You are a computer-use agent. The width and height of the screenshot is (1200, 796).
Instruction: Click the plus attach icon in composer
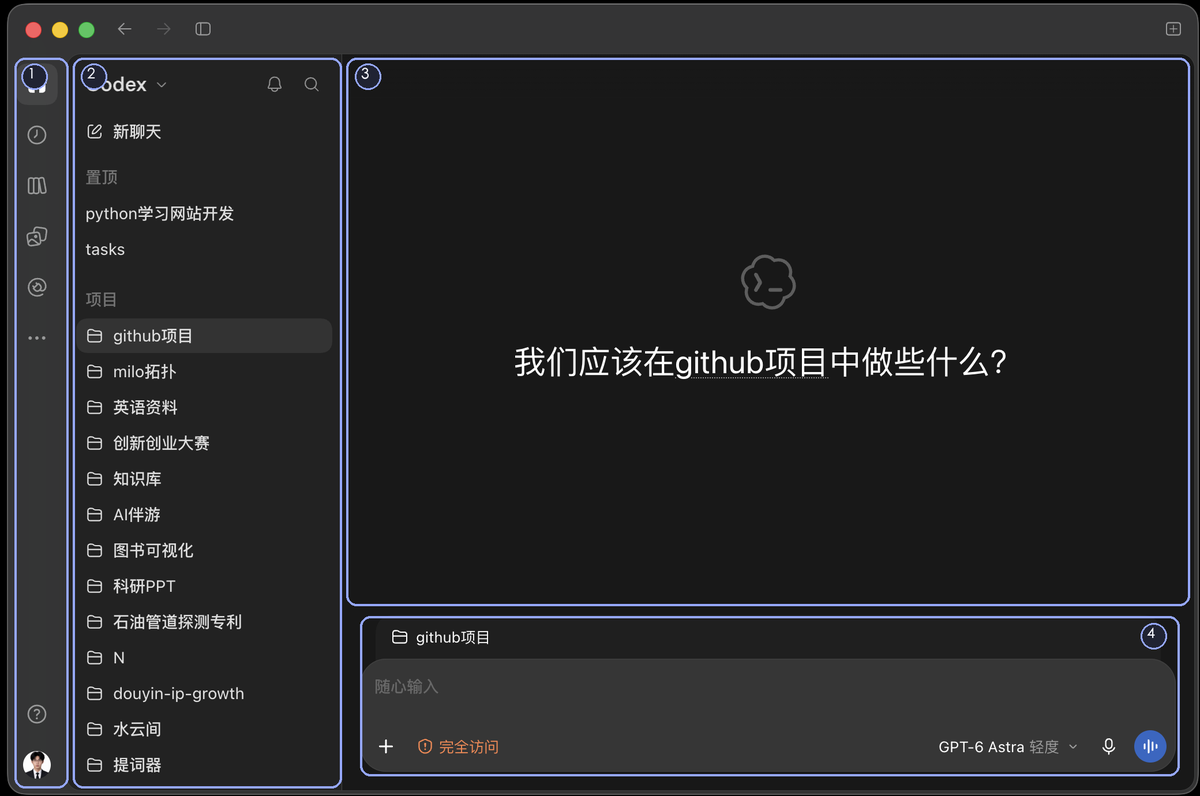(x=386, y=747)
